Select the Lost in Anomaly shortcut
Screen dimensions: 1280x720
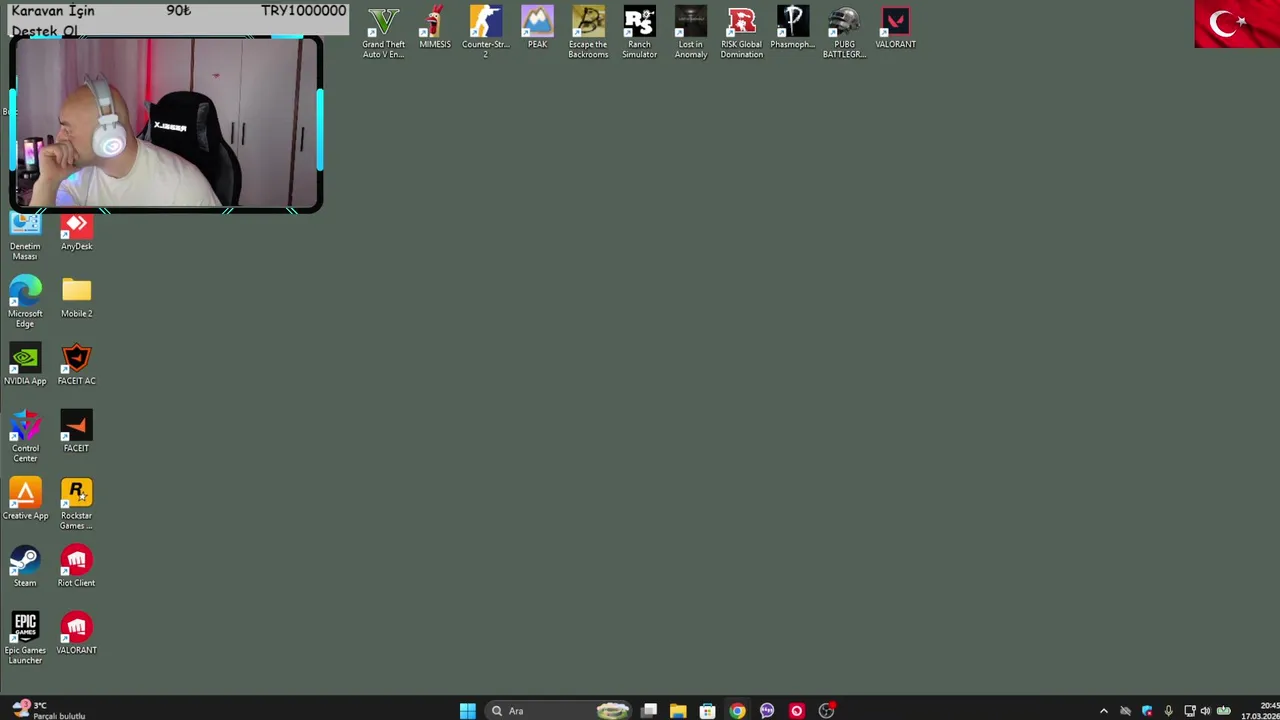(x=691, y=32)
